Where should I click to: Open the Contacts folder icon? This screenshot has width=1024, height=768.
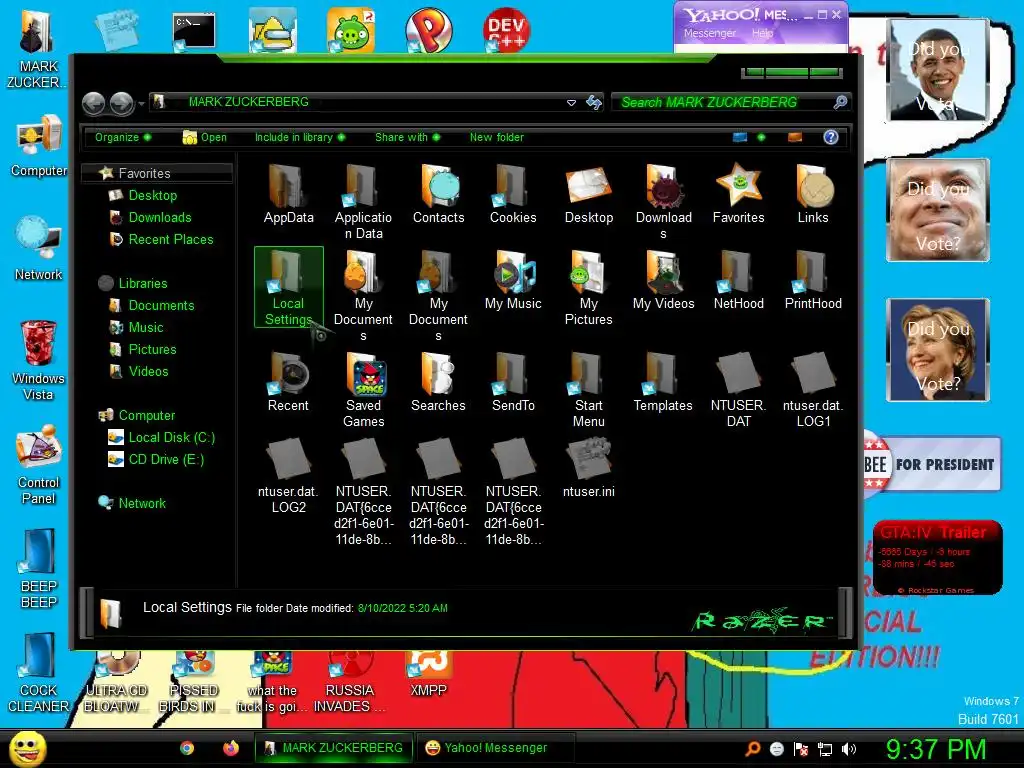click(438, 194)
